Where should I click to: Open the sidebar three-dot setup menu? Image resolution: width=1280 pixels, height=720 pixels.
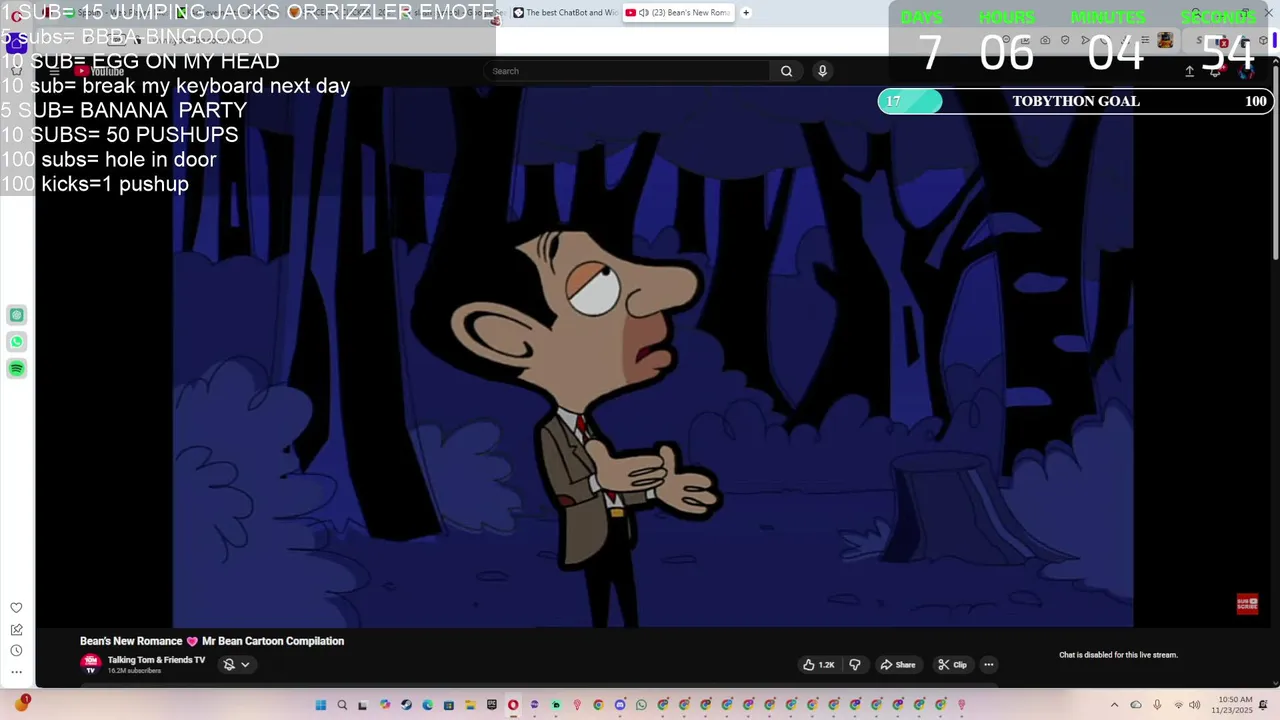16,672
